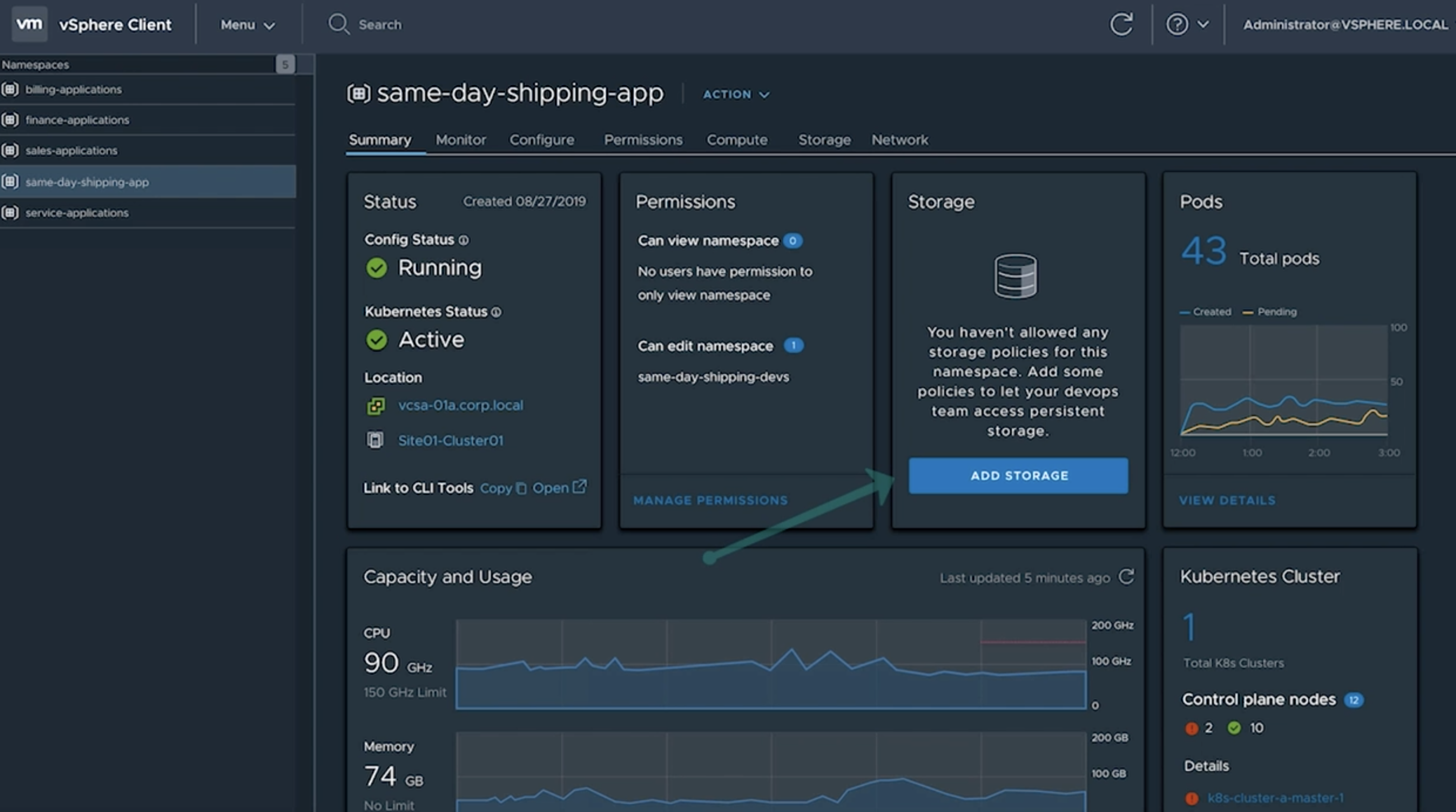Expand the Menu dropdown
This screenshot has height=812, width=1456.
247,25
